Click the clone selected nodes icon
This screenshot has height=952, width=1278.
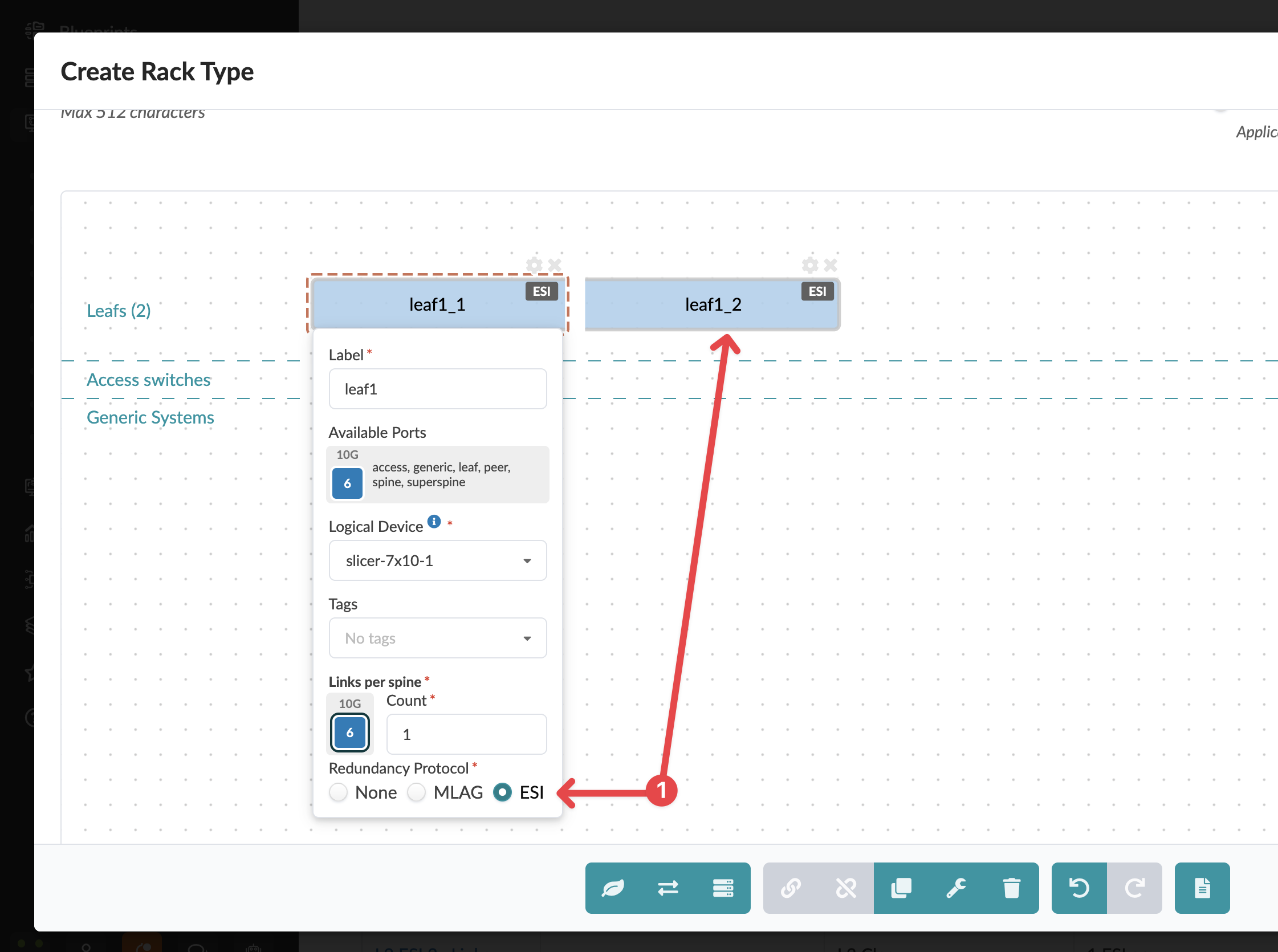[x=901, y=888]
